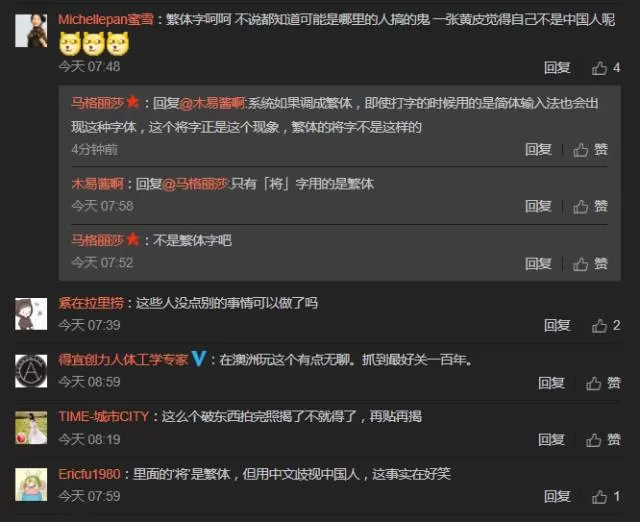640x522 pixels.
Task: Like the 得宜创力人体工学专家 comment
Action: [x=603, y=383]
